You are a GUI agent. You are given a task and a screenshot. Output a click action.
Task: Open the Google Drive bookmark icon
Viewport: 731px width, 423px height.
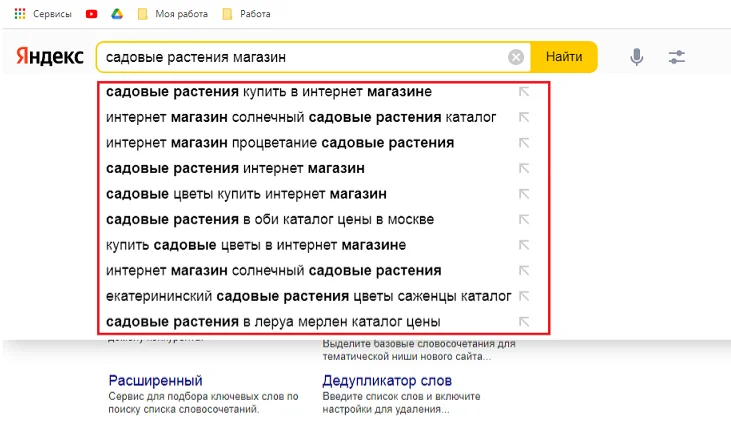click(117, 14)
